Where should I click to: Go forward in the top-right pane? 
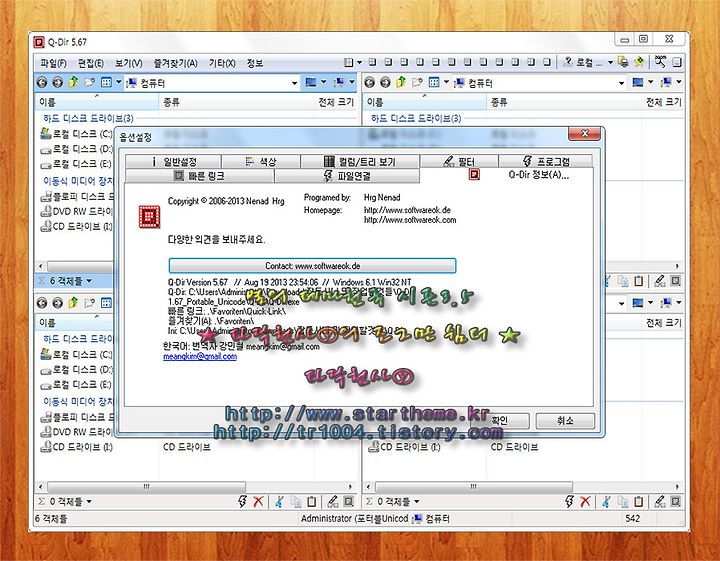385,83
